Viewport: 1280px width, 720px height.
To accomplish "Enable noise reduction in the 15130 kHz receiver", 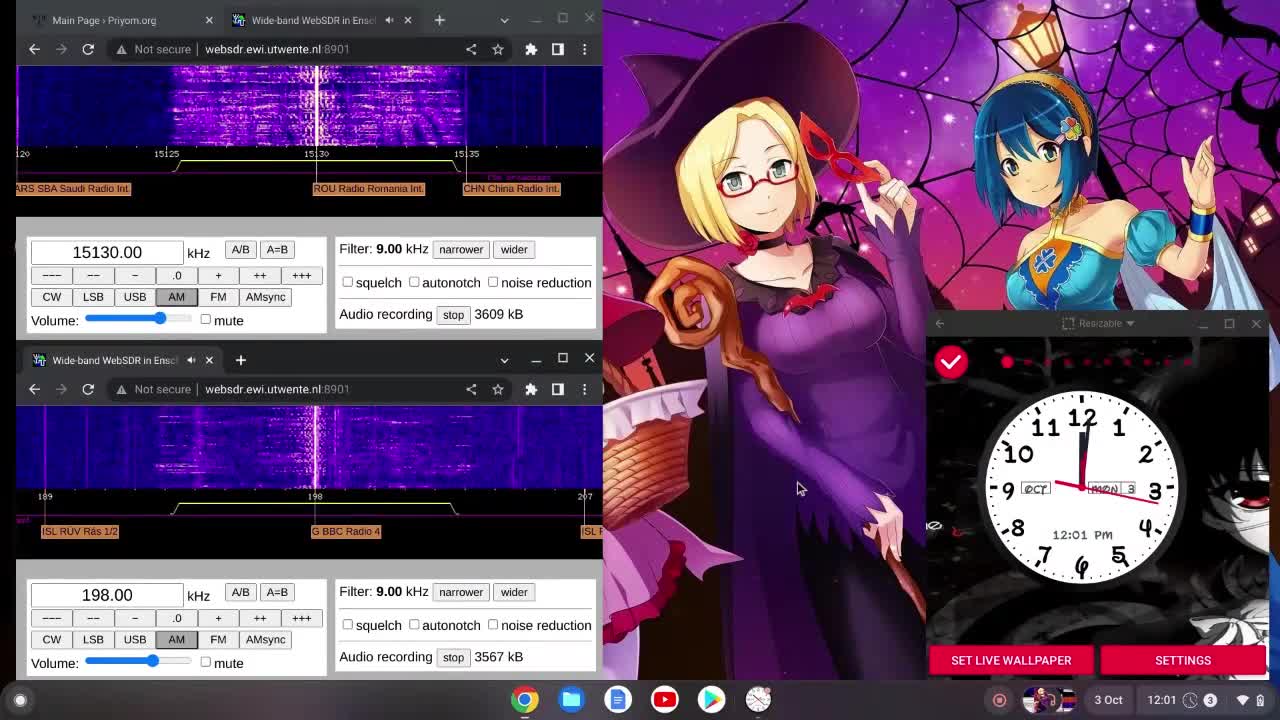I will (493, 282).
